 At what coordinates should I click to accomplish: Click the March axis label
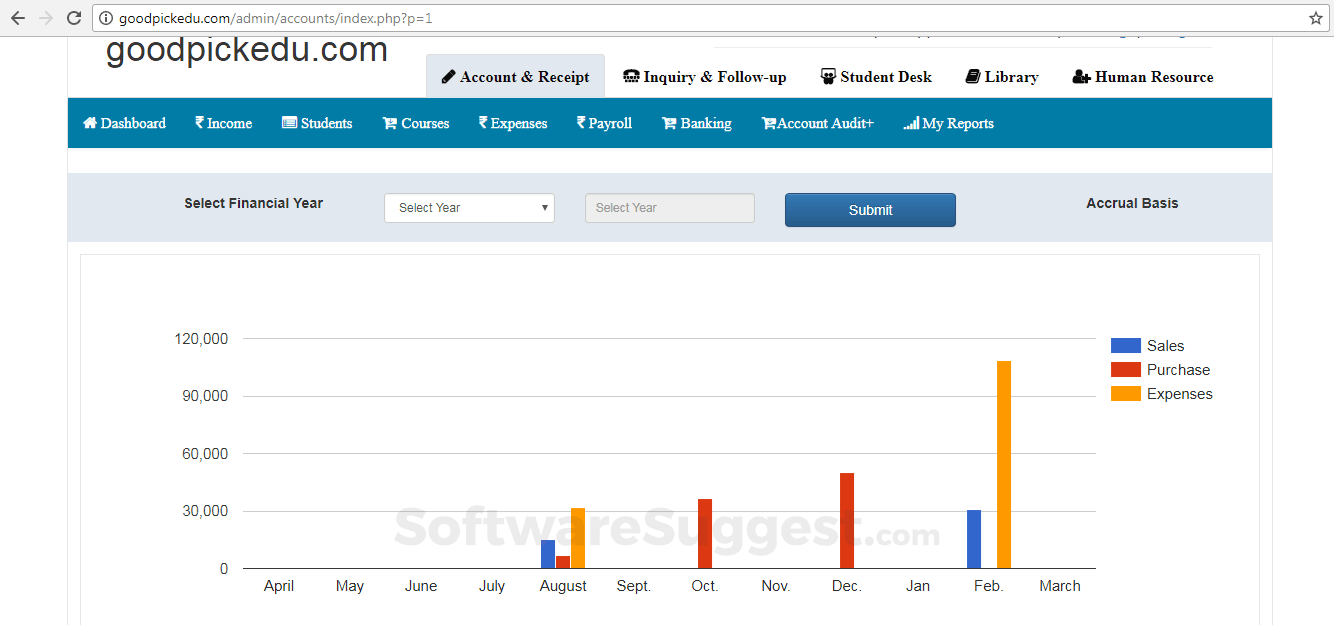coord(1060,586)
